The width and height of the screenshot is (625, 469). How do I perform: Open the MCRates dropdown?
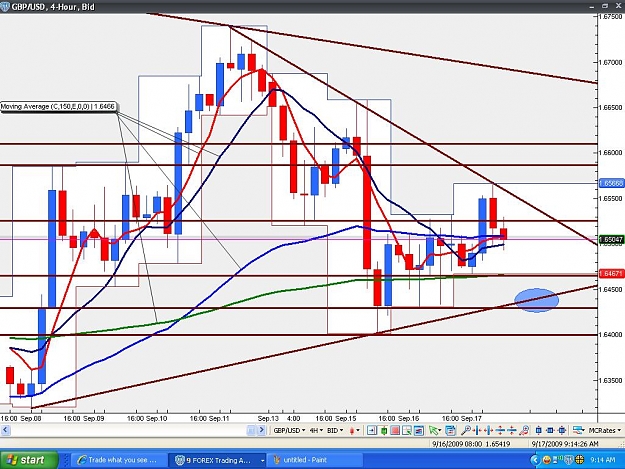(x=605, y=430)
